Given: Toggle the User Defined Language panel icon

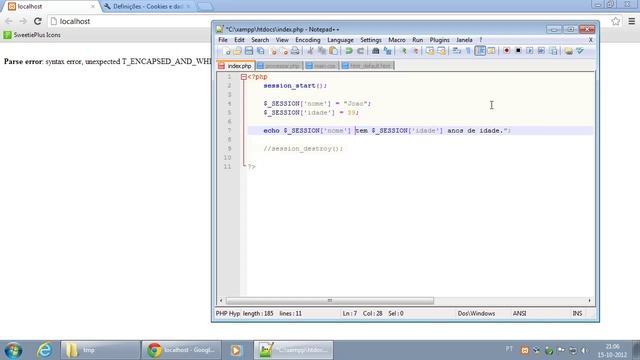Looking at the screenshot, I should click(491, 51).
